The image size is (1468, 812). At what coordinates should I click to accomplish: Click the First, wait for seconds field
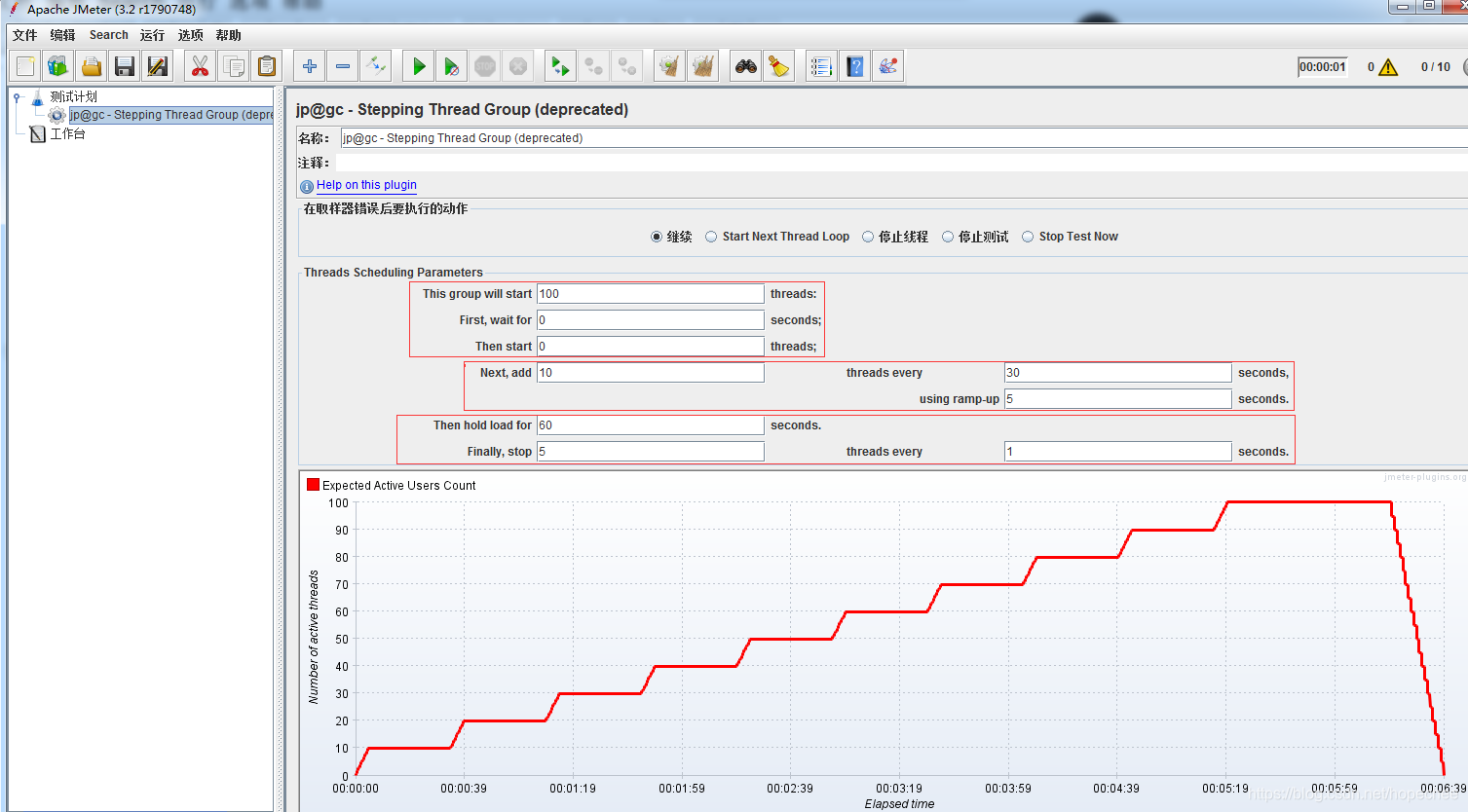click(651, 320)
